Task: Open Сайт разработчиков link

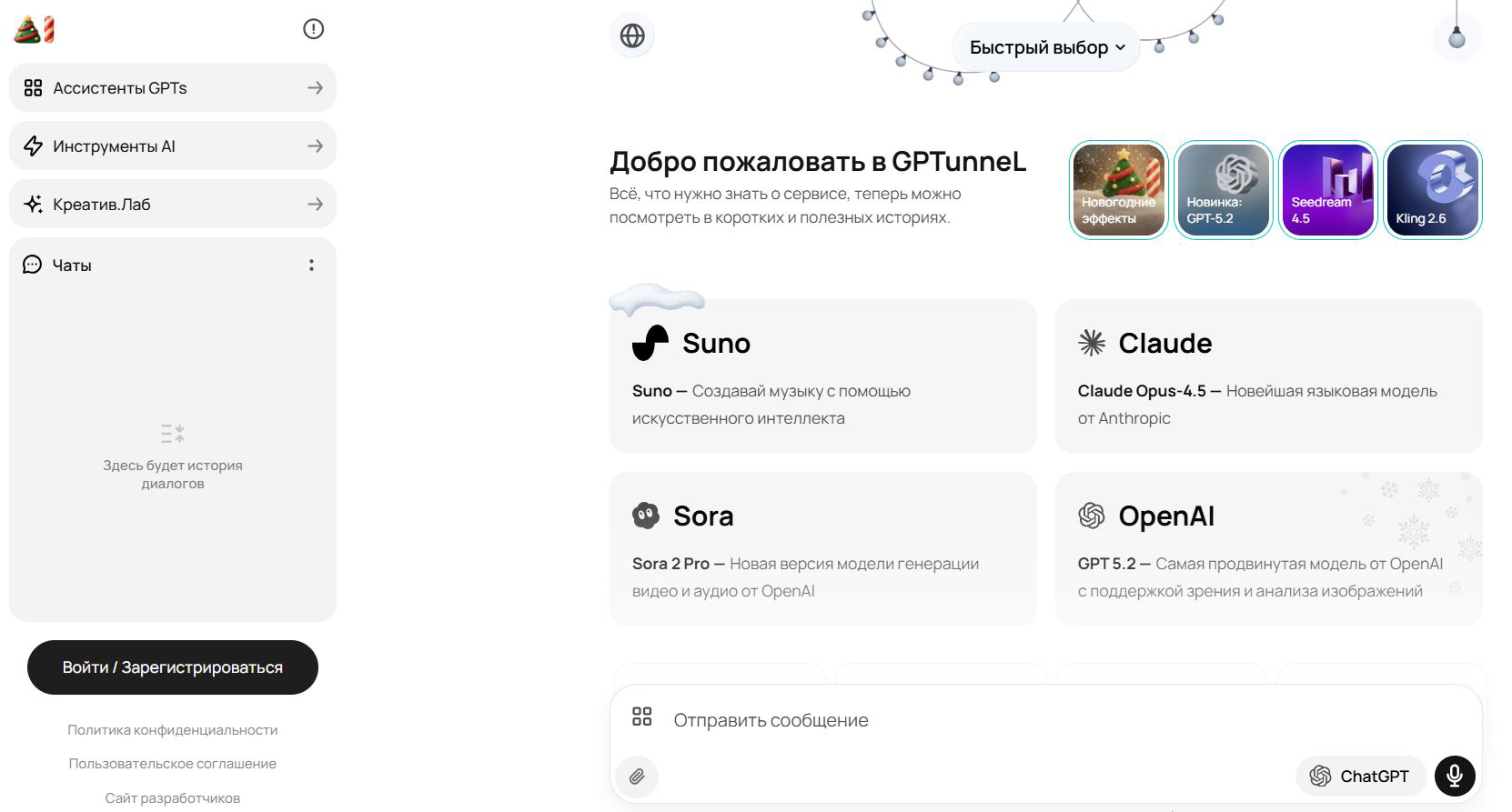Action: [x=173, y=797]
